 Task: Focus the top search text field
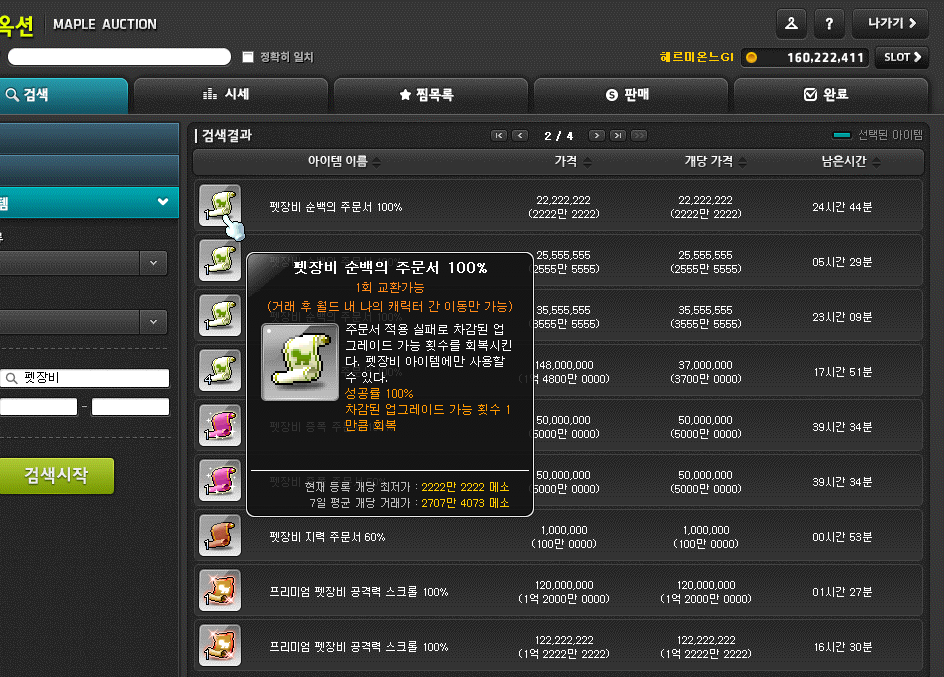tap(119, 57)
